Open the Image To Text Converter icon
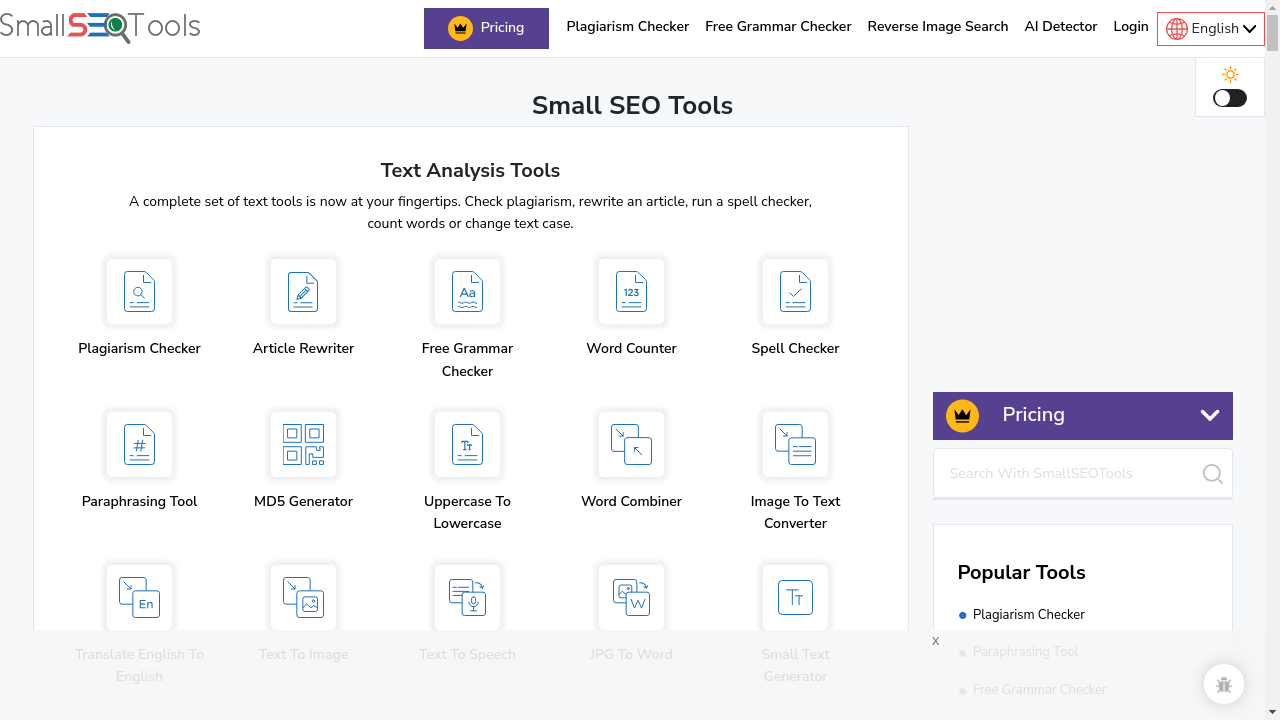The image size is (1280, 720). click(x=795, y=444)
